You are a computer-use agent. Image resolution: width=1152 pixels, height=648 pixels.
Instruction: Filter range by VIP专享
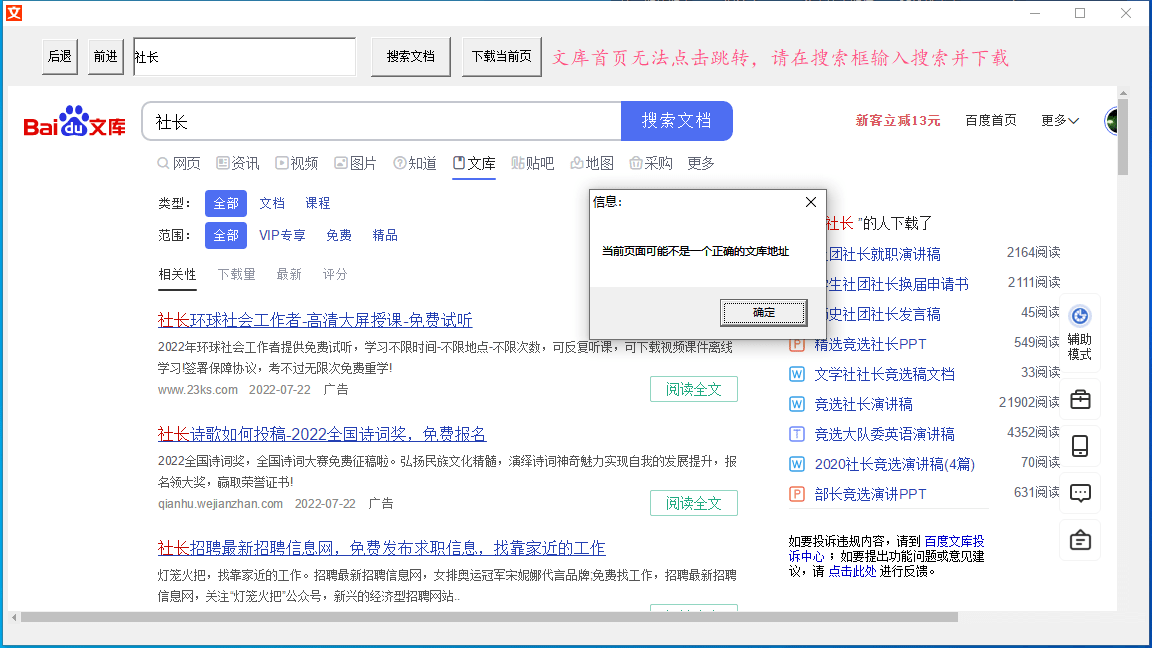(x=282, y=236)
